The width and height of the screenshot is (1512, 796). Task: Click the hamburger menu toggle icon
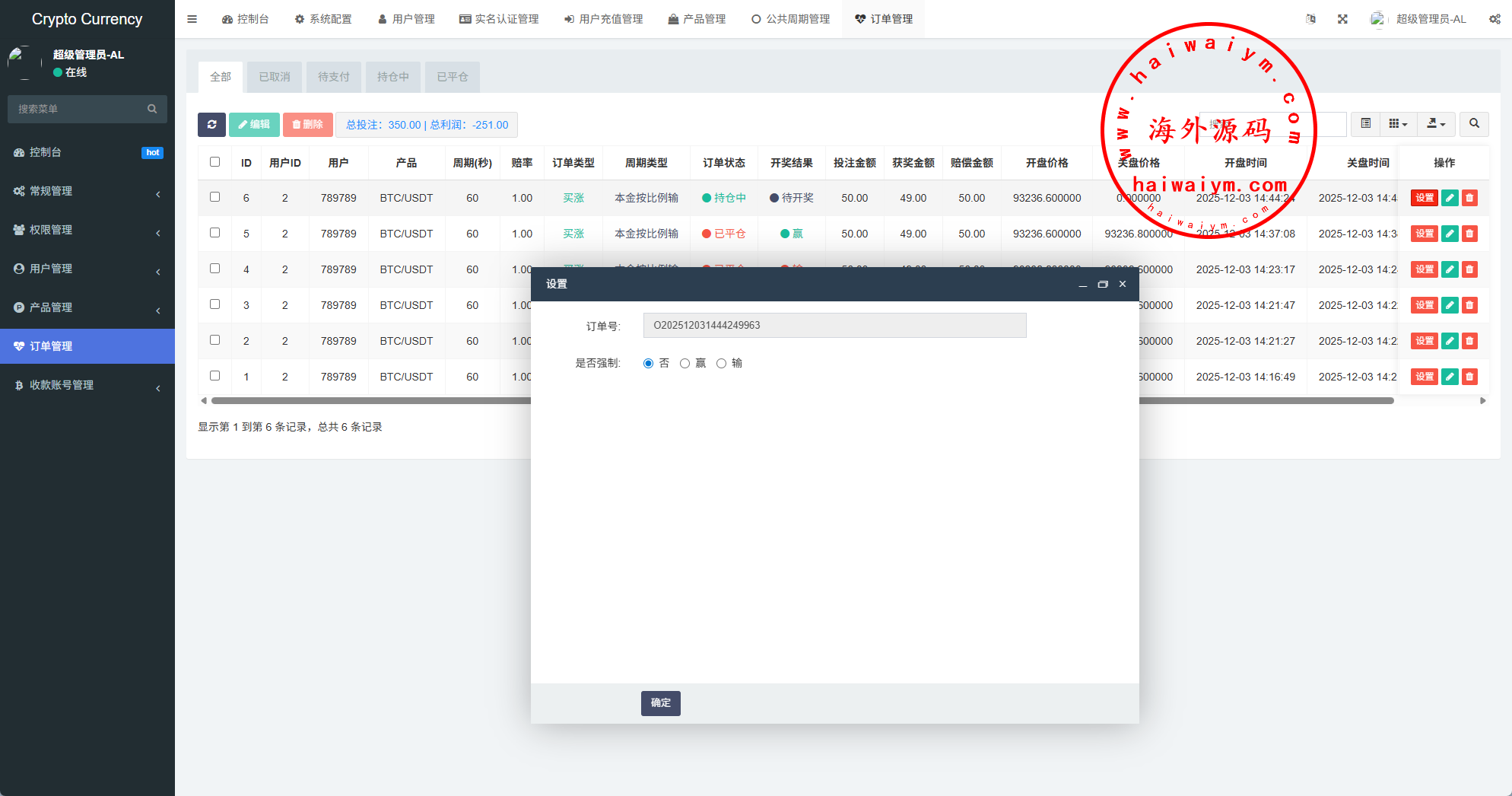tap(192, 19)
